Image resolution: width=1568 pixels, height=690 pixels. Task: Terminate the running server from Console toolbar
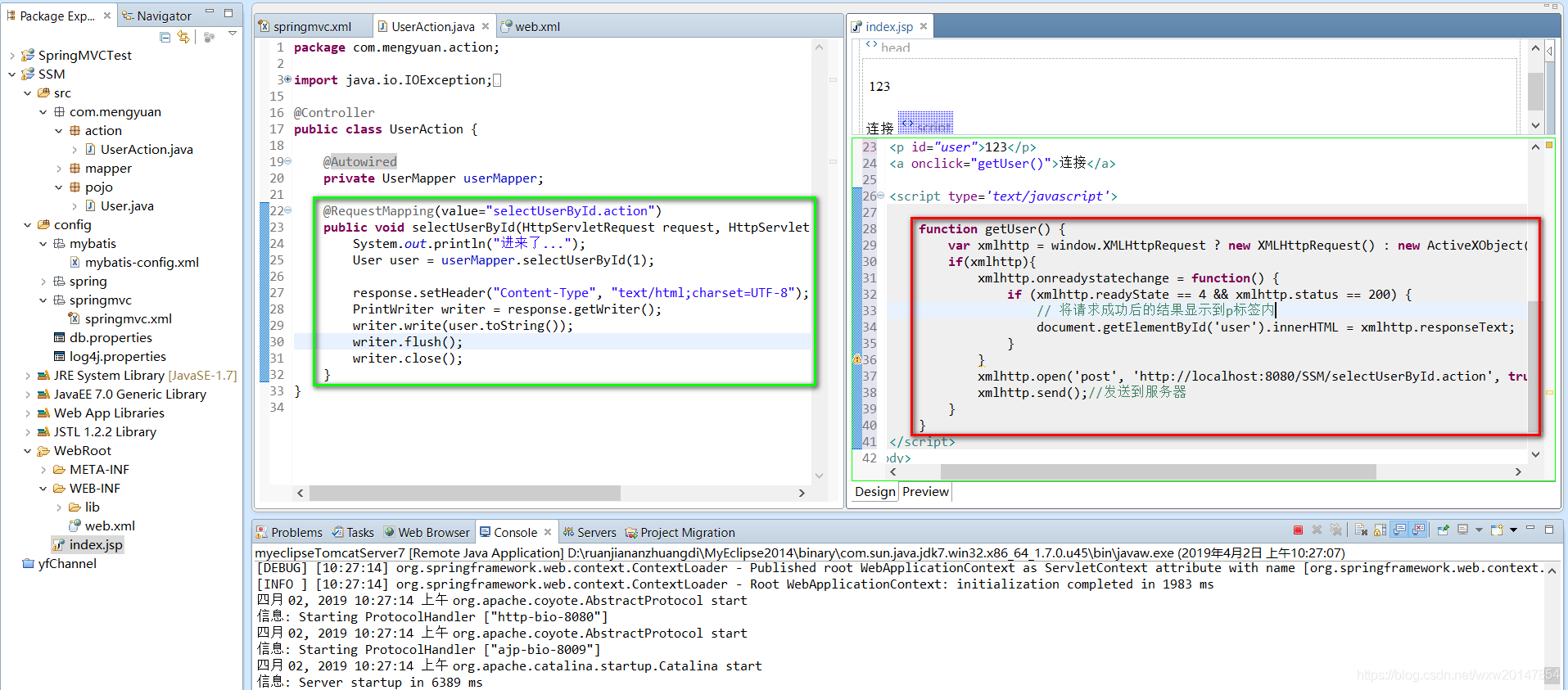tap(1298, 530)
